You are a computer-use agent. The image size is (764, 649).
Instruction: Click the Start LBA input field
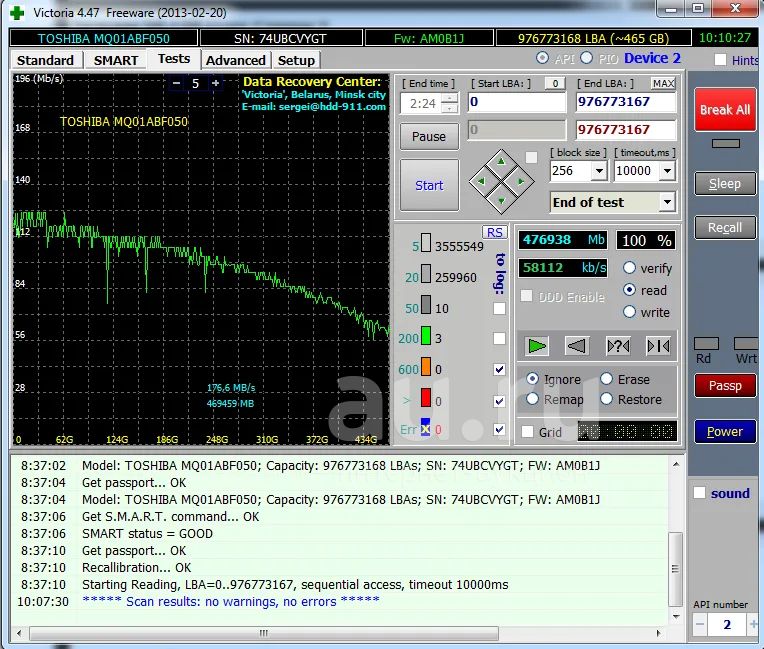(x=517, y=102)
